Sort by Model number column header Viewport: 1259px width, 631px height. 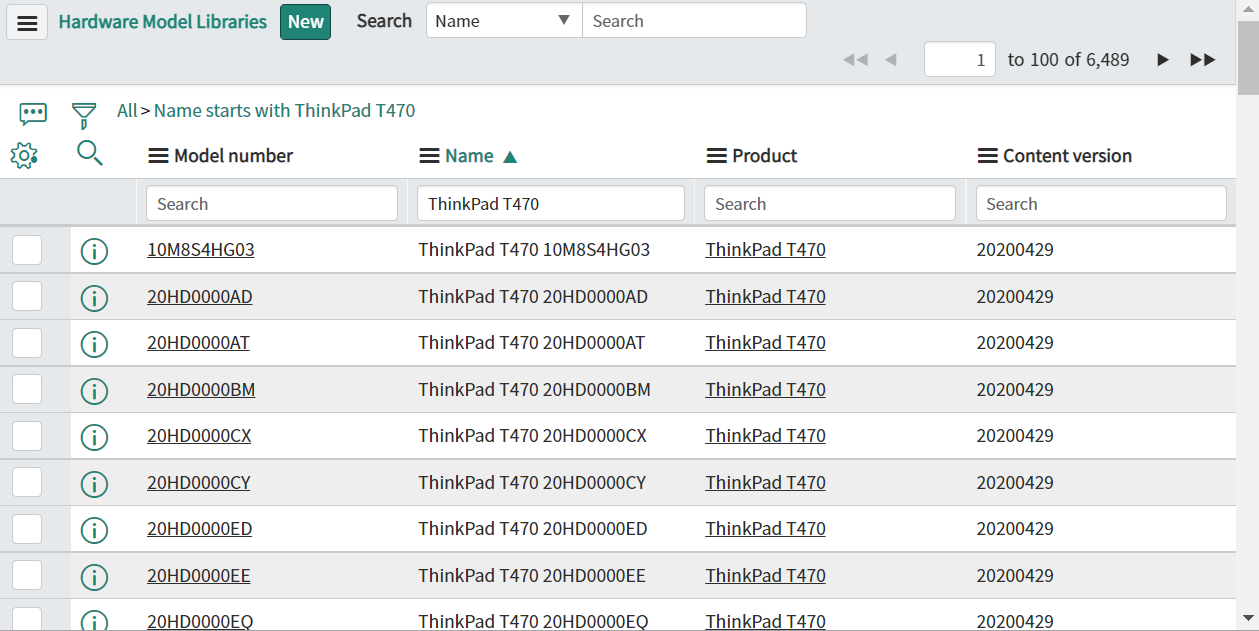233,156
